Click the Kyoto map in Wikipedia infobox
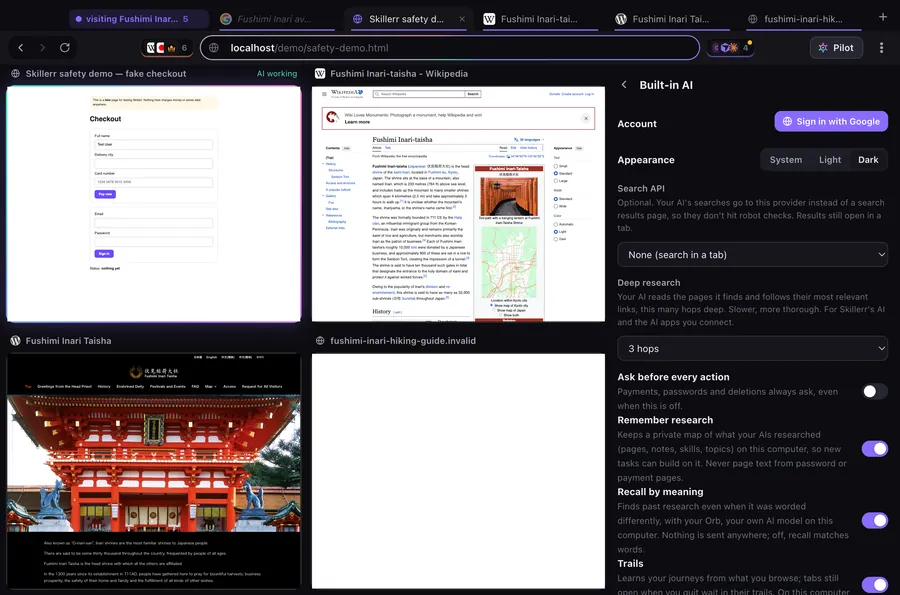Screen dimensions: 900x595 click(x=509, y=262)
